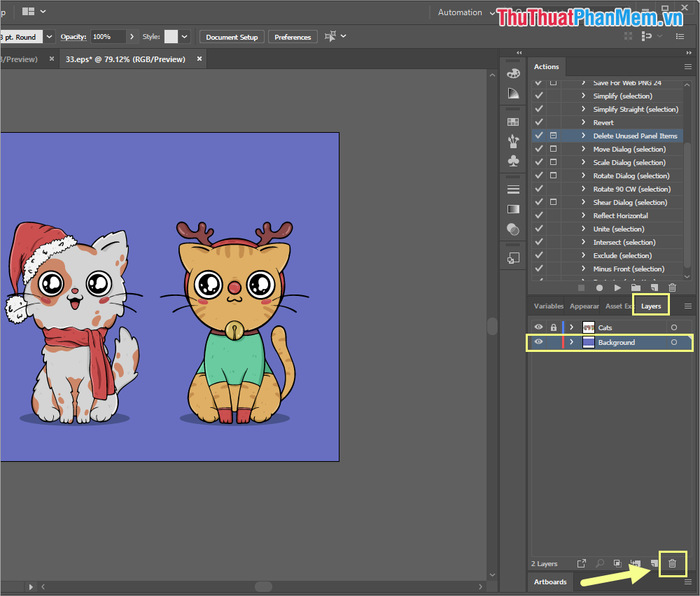Screen dimensions: 700x596
Task: Expand the Background layer
Action: click(571, 342)
